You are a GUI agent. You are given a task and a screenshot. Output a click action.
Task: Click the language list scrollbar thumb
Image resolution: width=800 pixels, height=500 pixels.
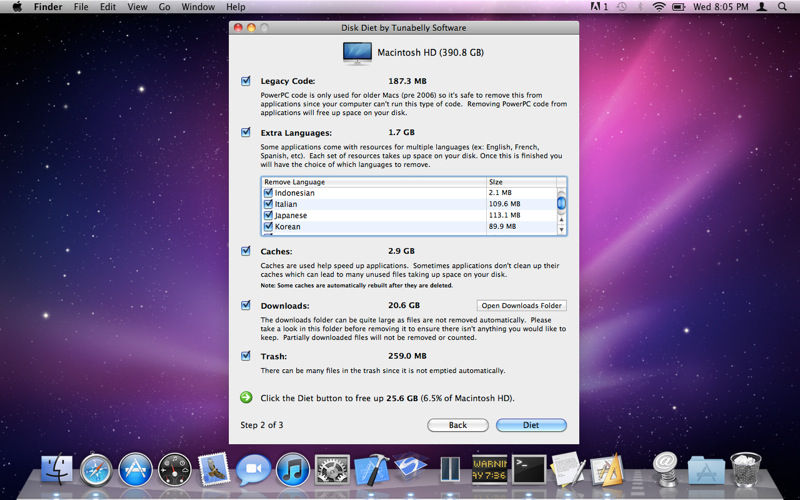click(x=561, y=203)
